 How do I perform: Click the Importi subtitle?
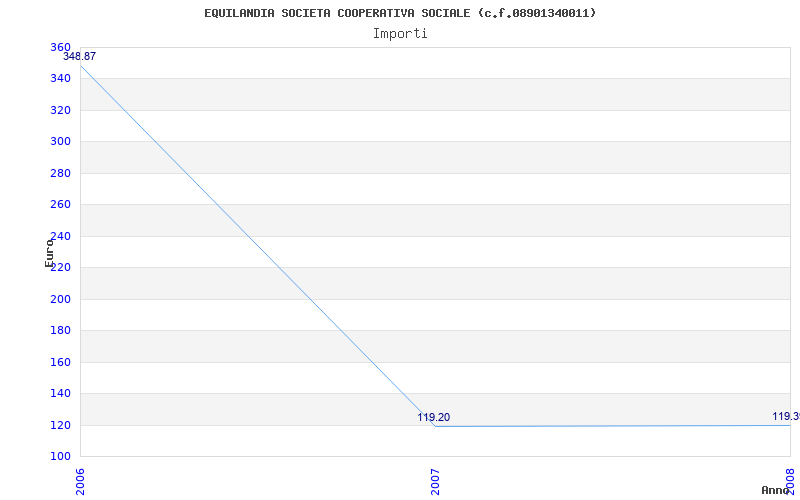[x=400, y=34]
